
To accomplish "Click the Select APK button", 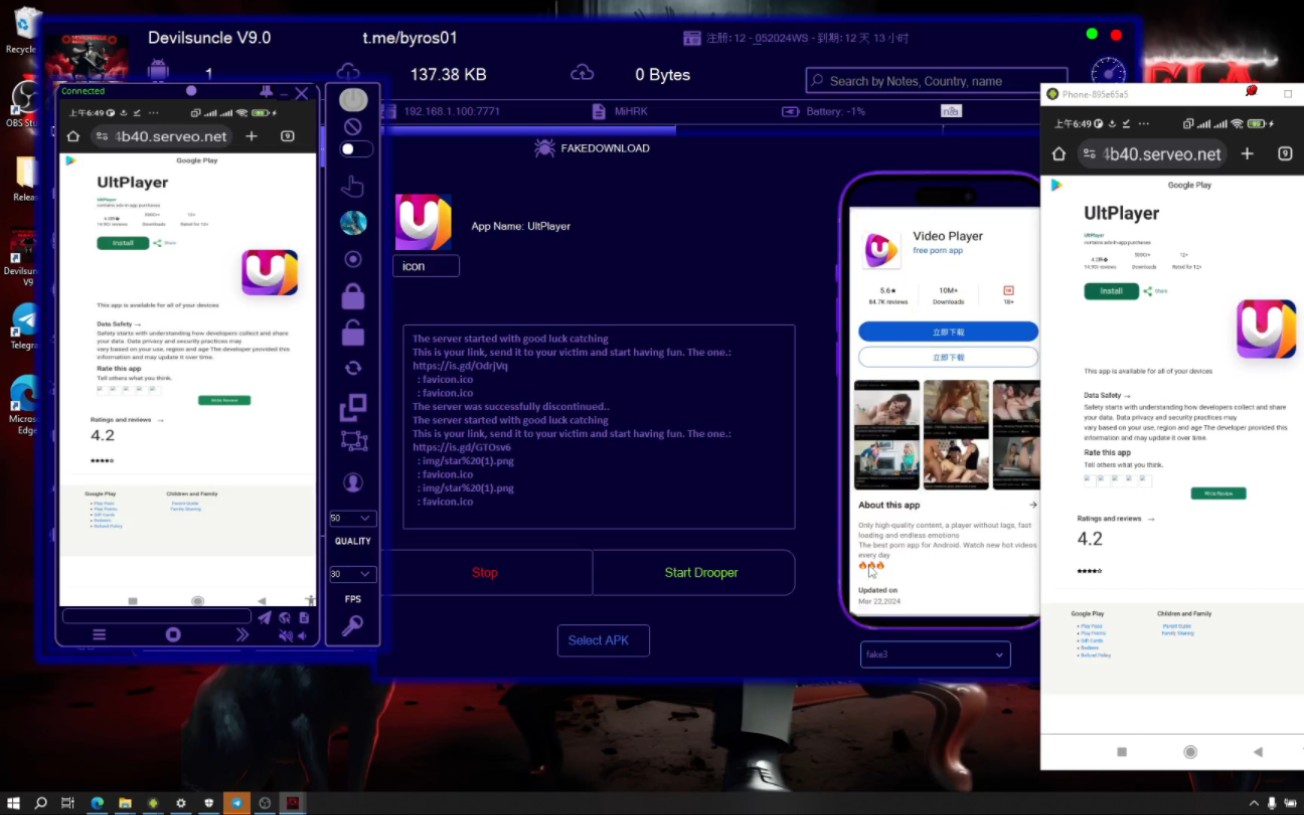I will point(603,641).
